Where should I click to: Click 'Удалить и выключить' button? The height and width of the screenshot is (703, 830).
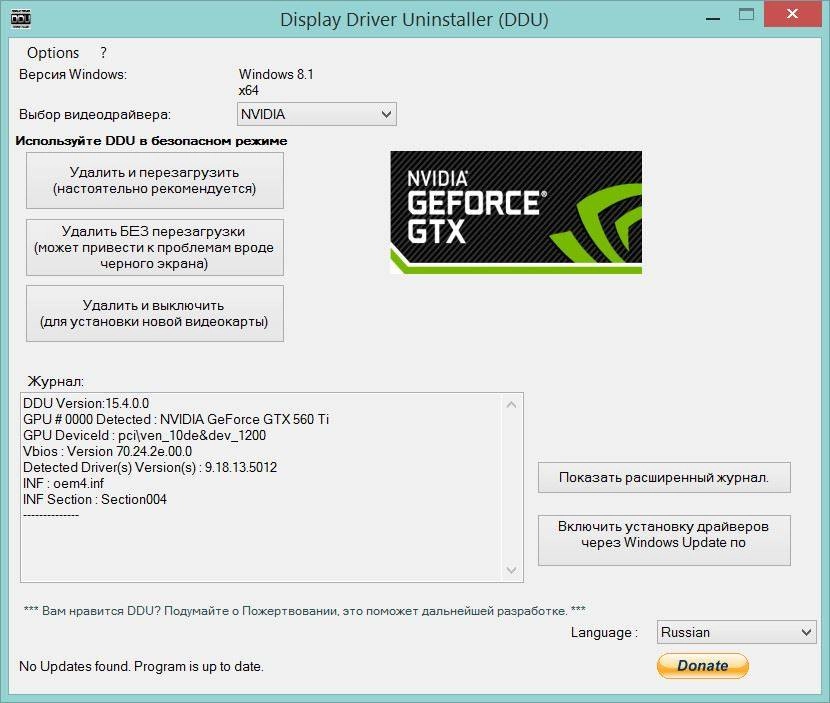[155, 313]
